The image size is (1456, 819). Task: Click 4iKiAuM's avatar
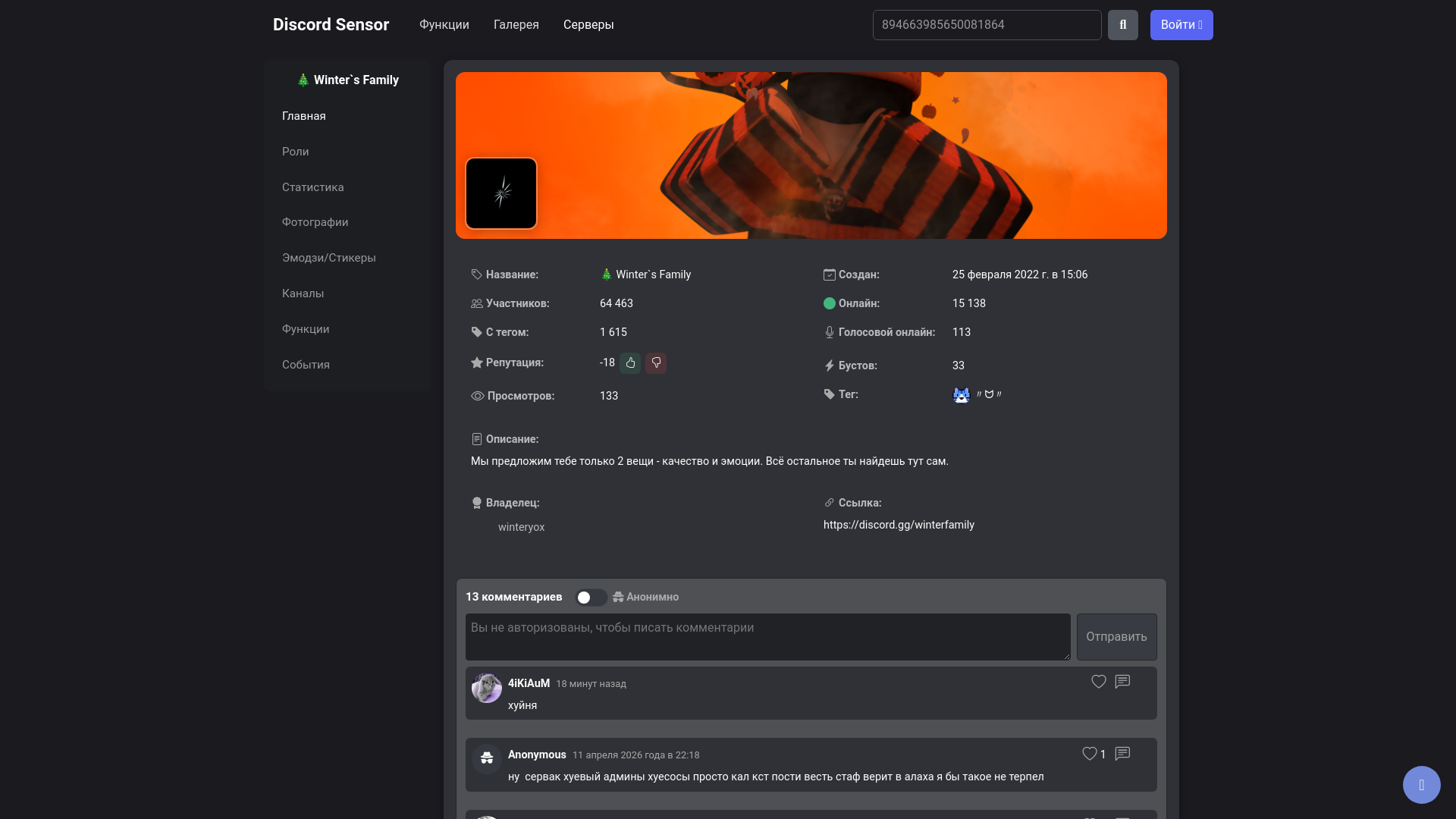tap(487, 688)
